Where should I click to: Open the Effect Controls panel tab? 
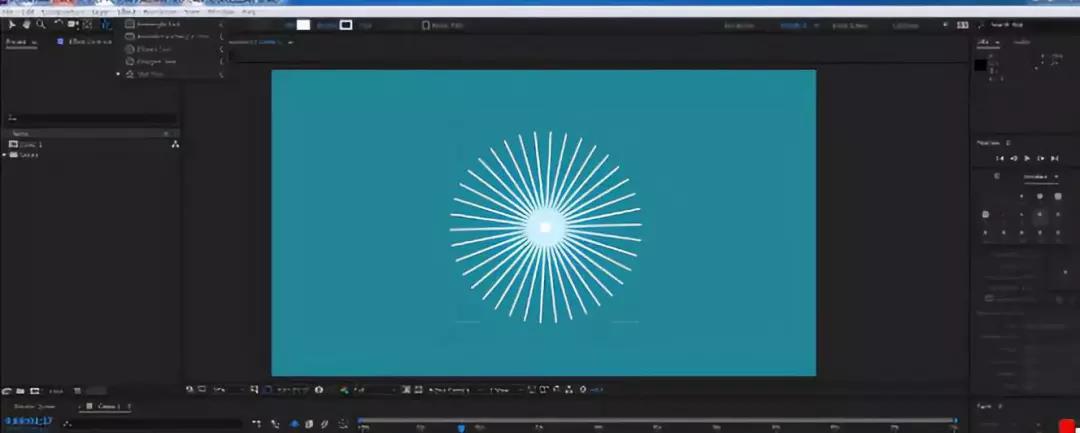(x=88, y=41)
